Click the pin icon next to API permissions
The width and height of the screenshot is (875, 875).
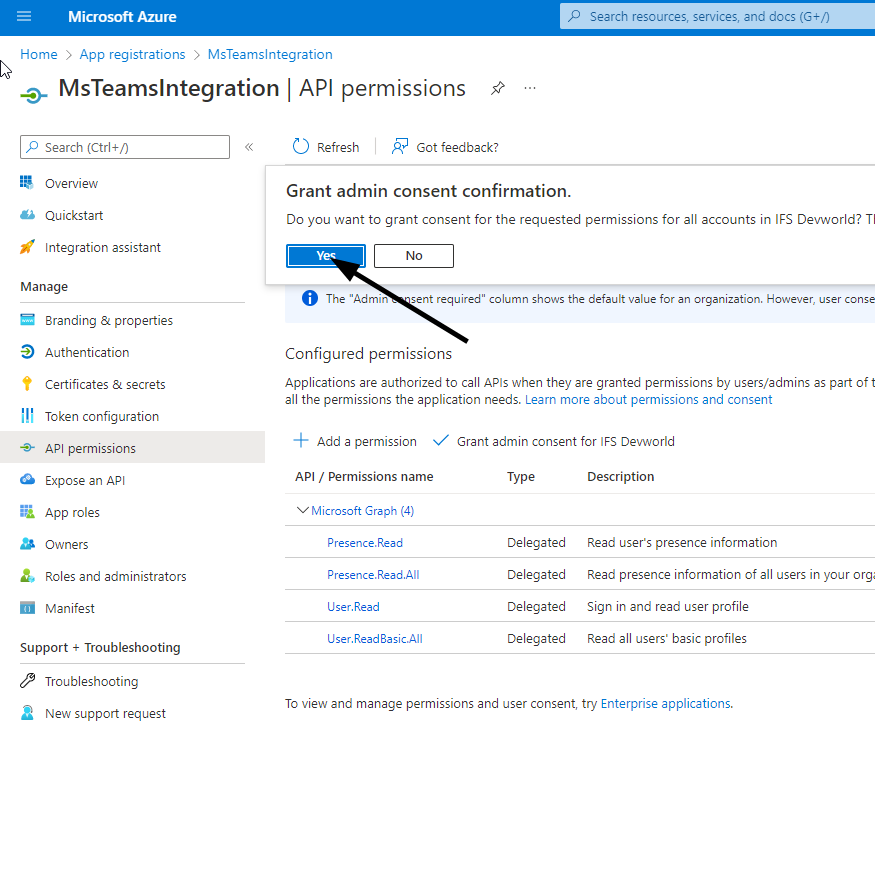tap(497, 88)
